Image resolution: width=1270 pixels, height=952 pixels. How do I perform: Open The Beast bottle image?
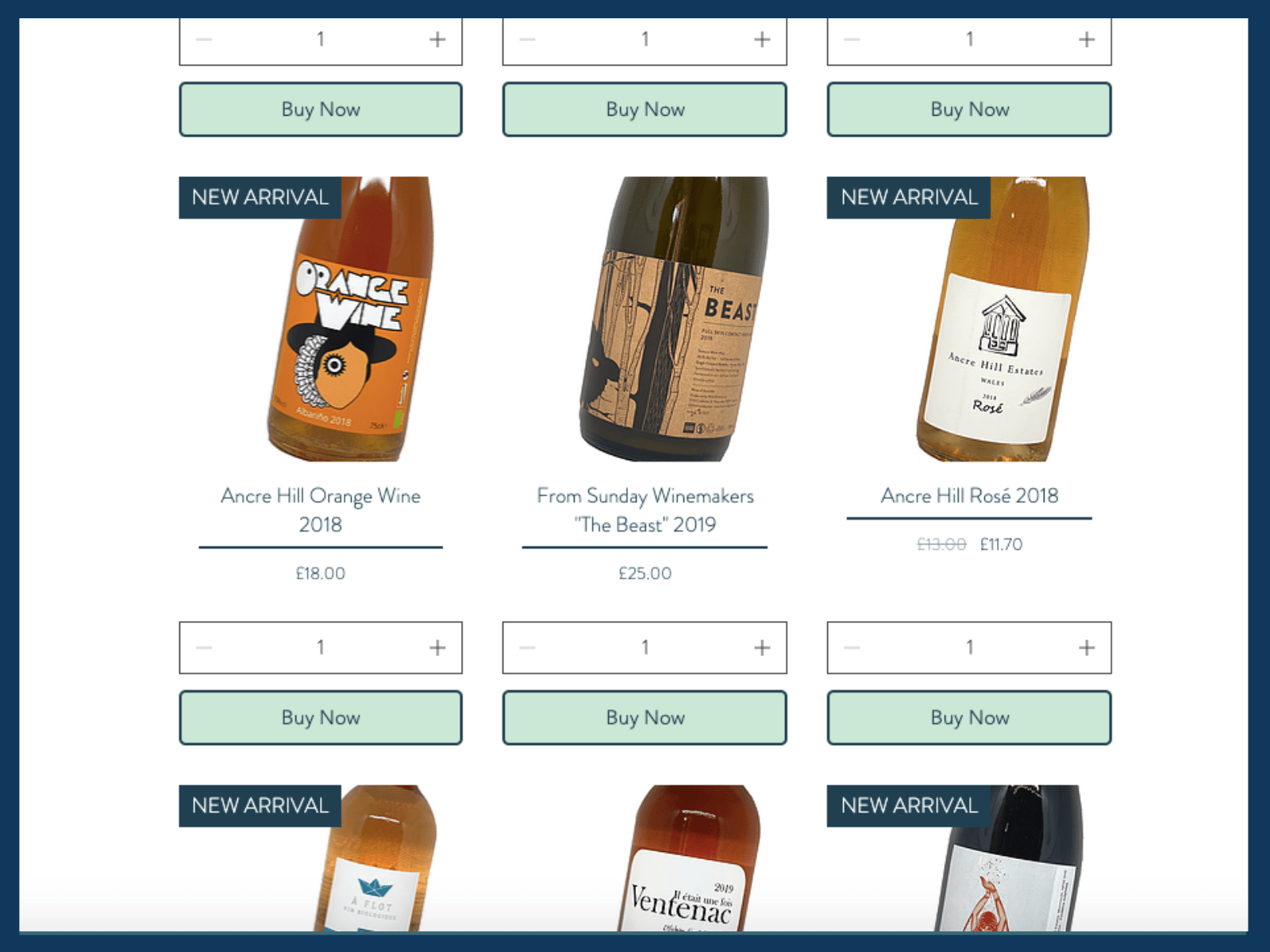click(x=645, y=319)
